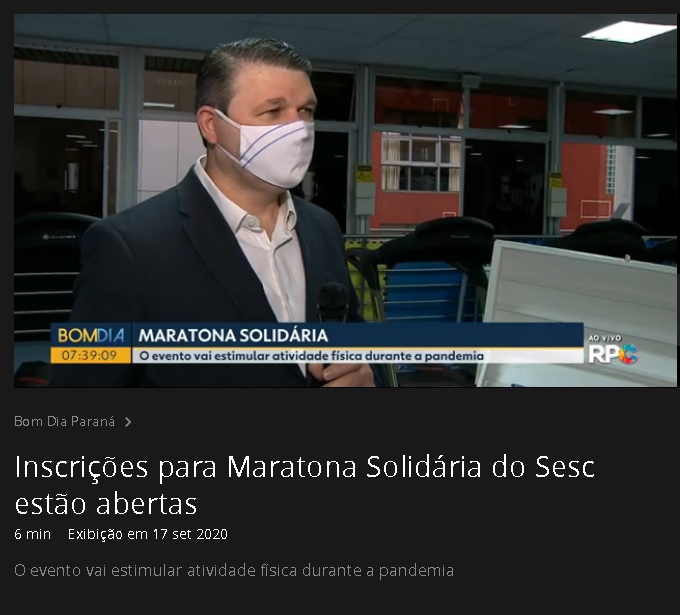Click the 6 min duration label
The image size is (680, 615).
33,534
